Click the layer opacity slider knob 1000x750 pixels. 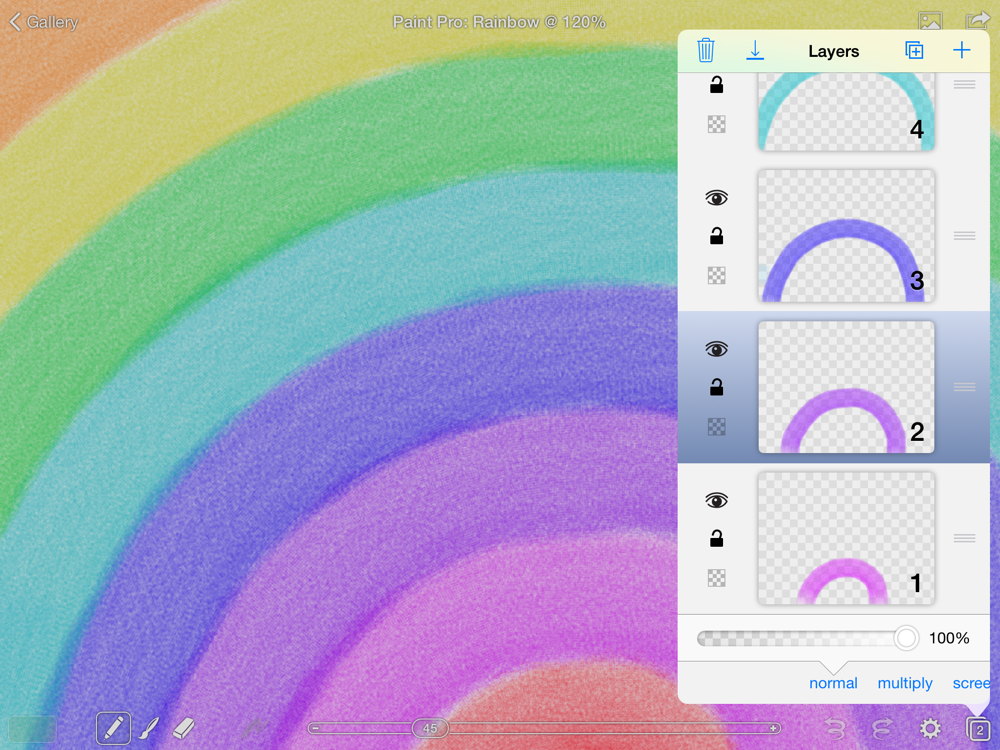click(x=906, y=638)
